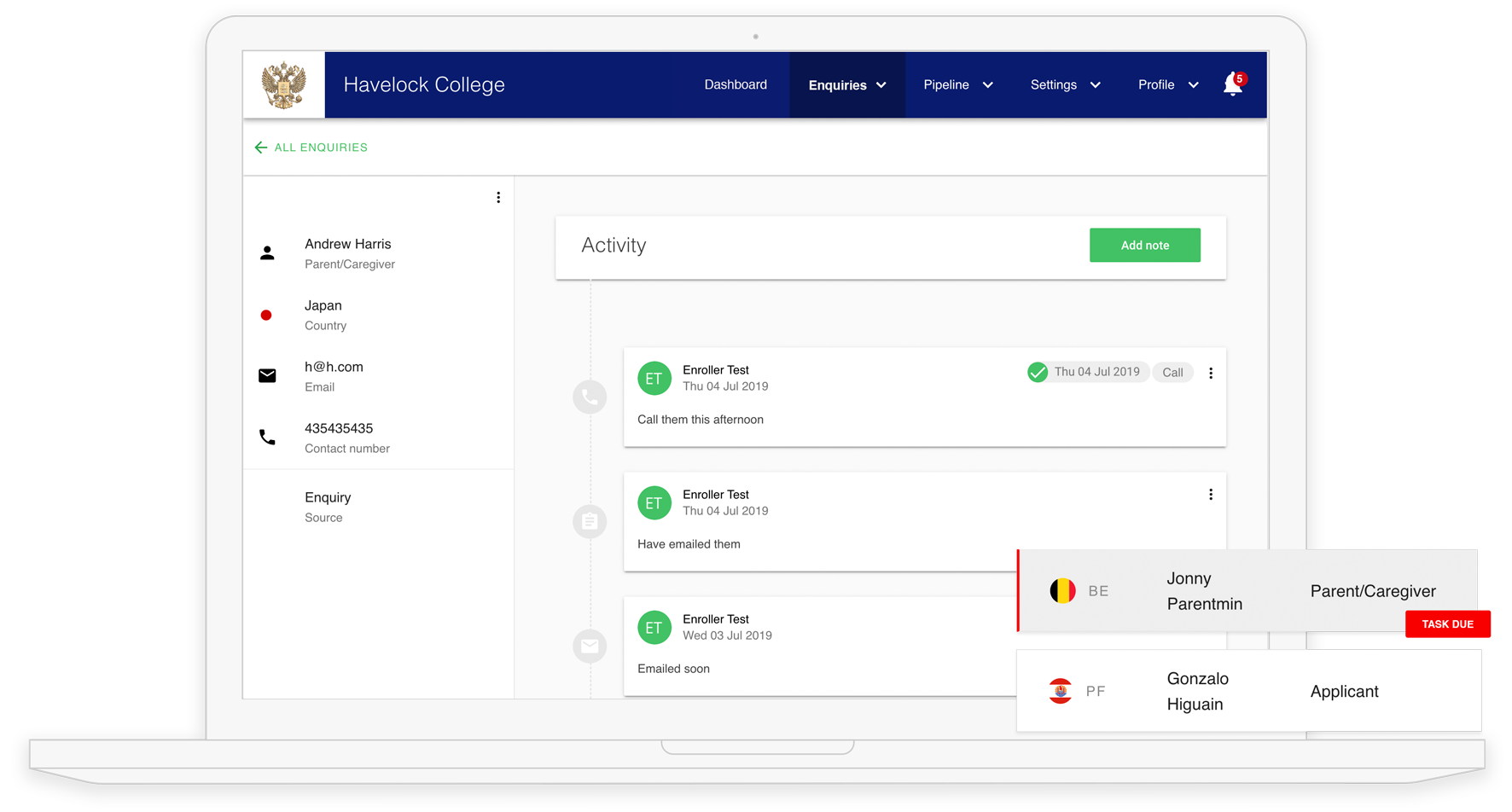Expand the Pipeline dropdown chevron
The width and height of the screenshot is (1512, 812).
(988, 85)
